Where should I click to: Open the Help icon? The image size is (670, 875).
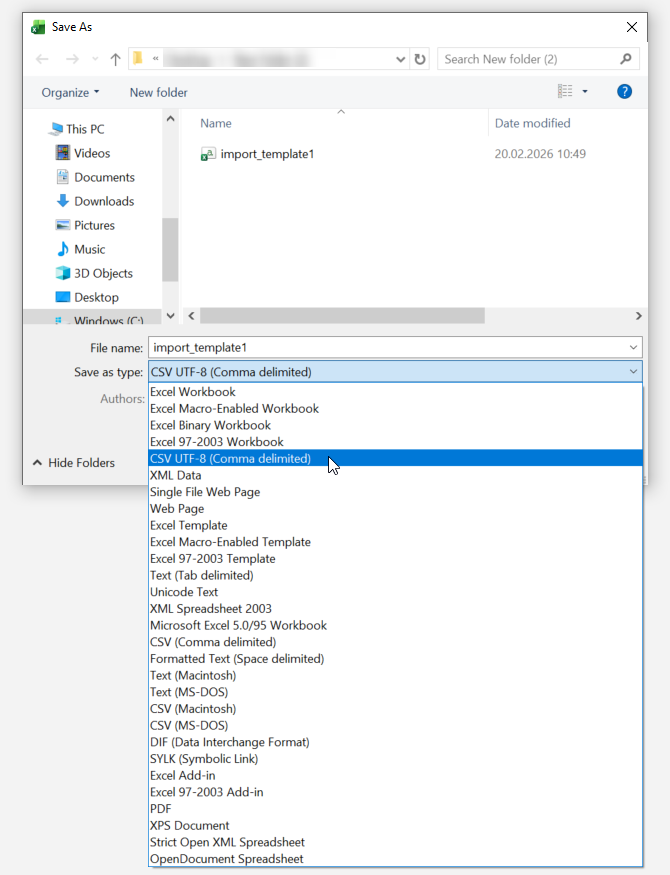[x=624, y=91]
